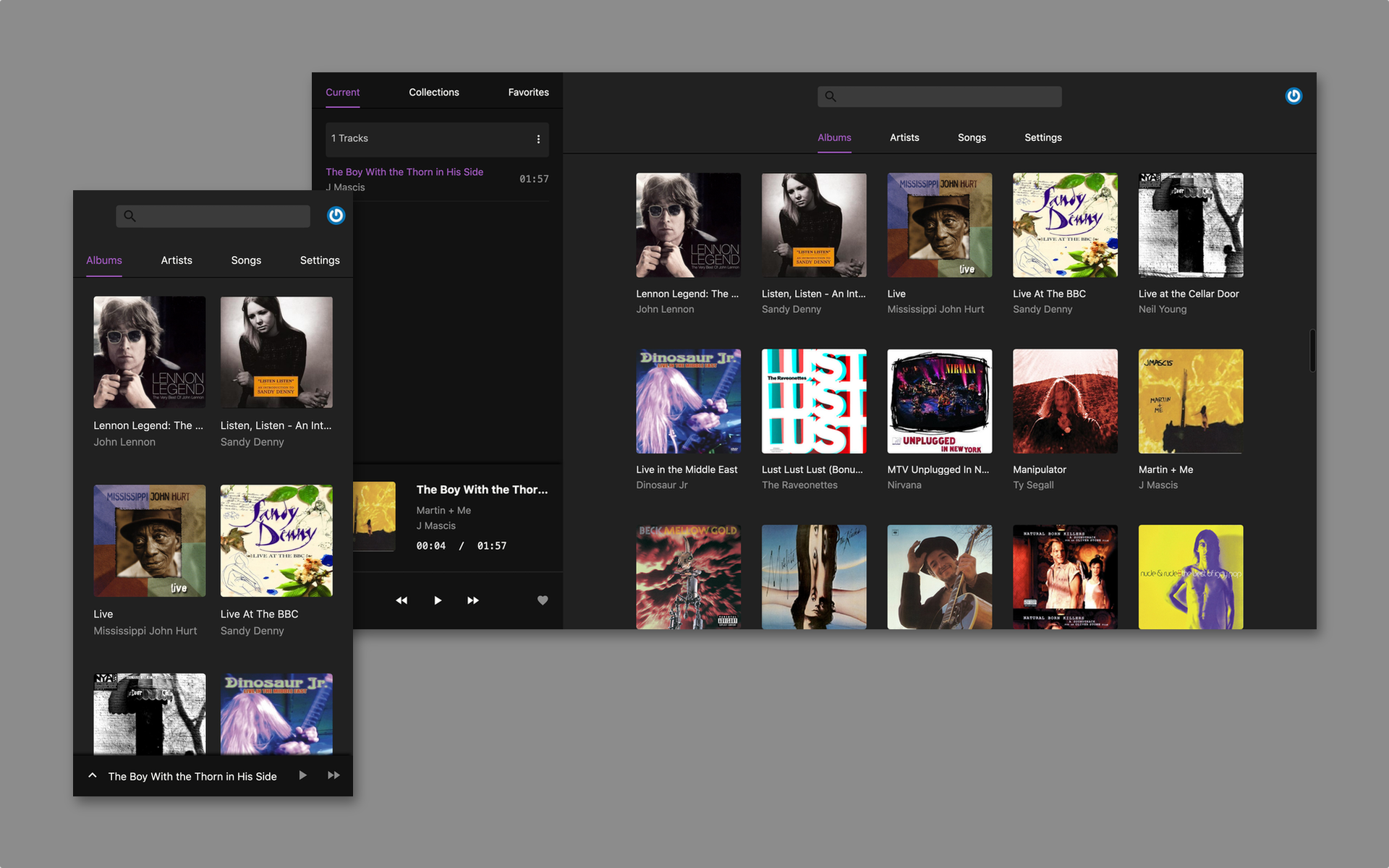The image size is (1389, 868).
Task: Toggle the heart favorite icon
Action: click(x=543, y=600)
